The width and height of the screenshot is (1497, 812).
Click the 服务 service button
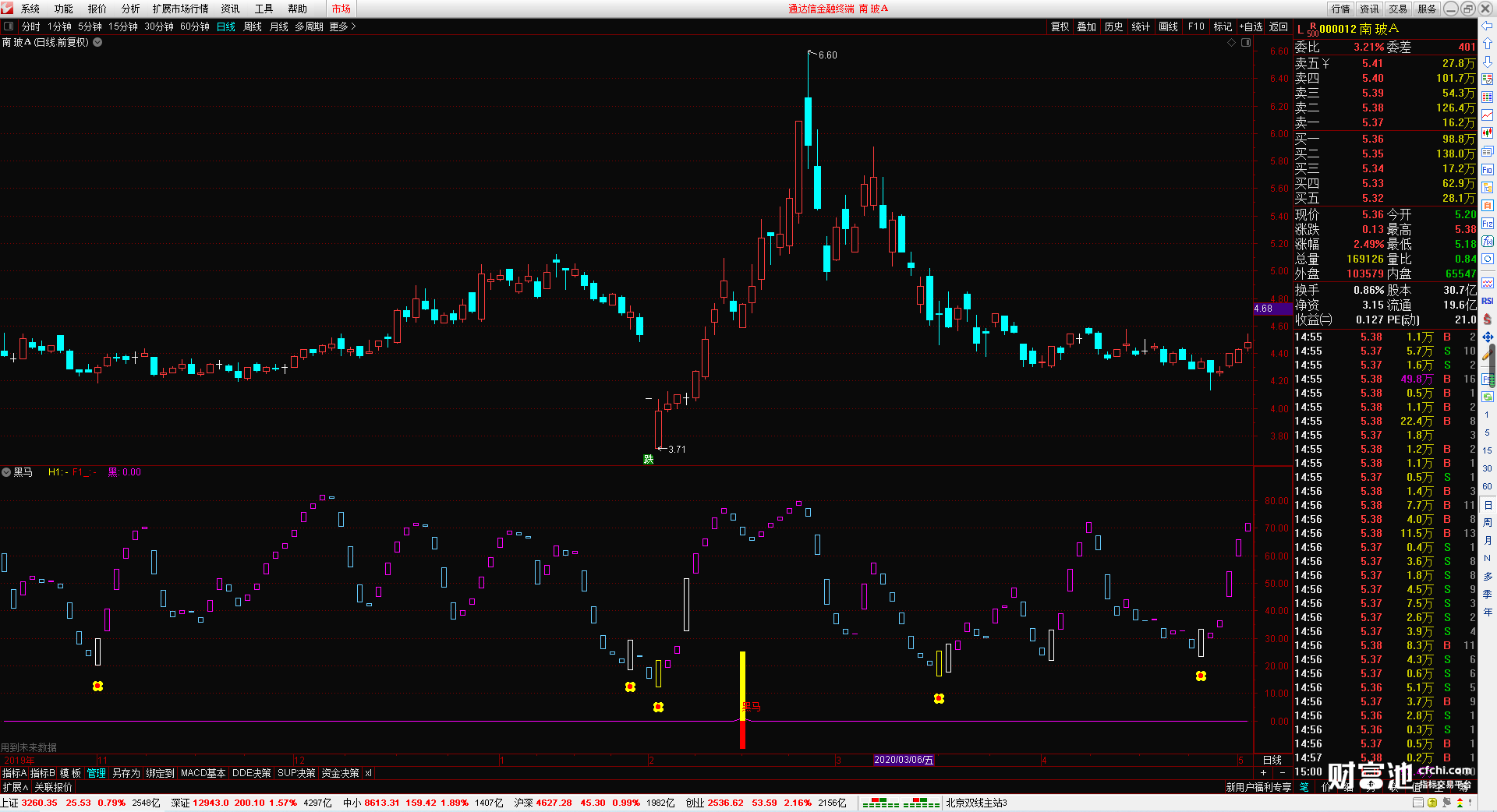click(x=1427, y=9)
